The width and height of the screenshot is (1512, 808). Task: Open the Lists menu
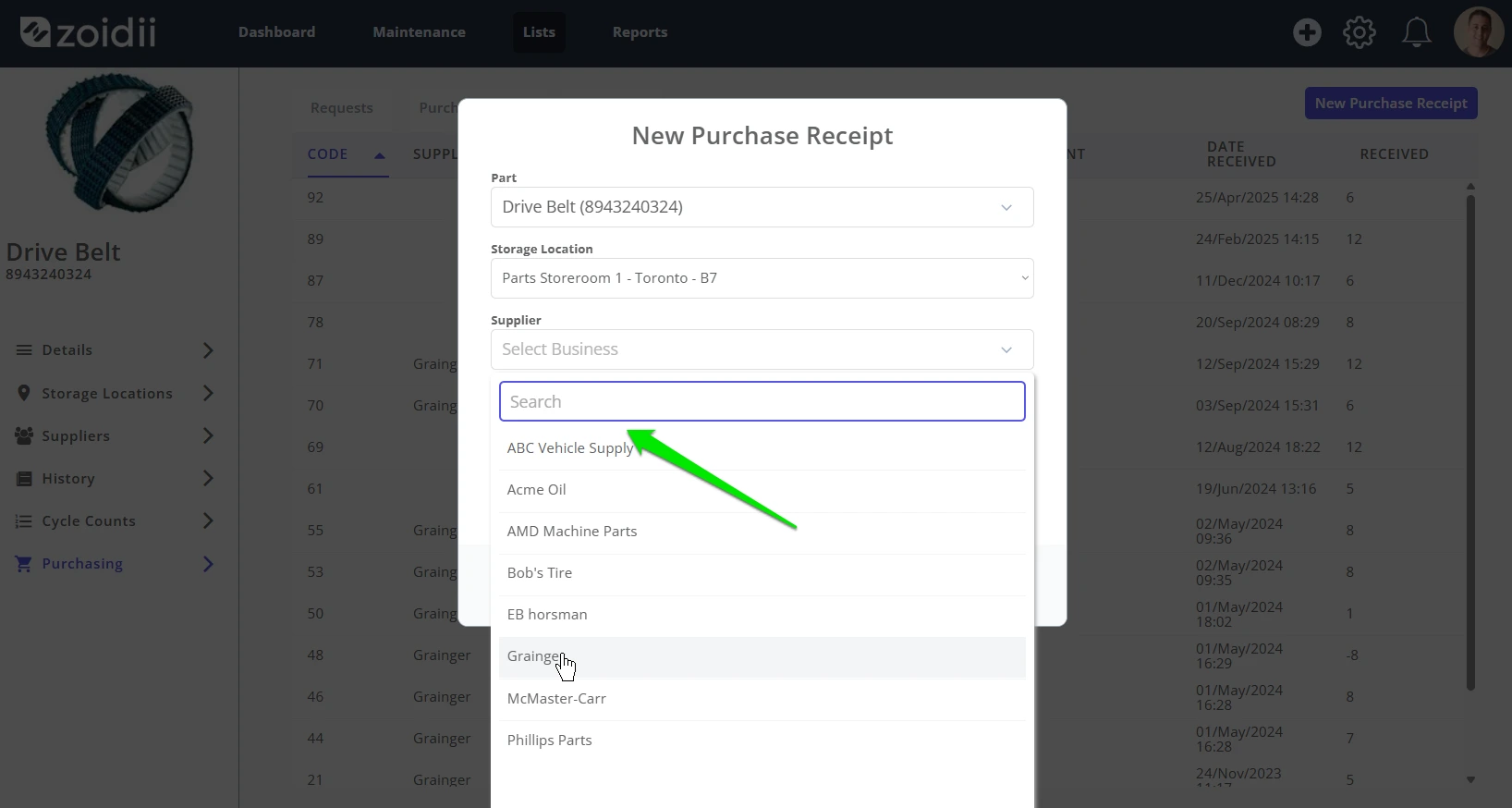(x=539, y=32)
